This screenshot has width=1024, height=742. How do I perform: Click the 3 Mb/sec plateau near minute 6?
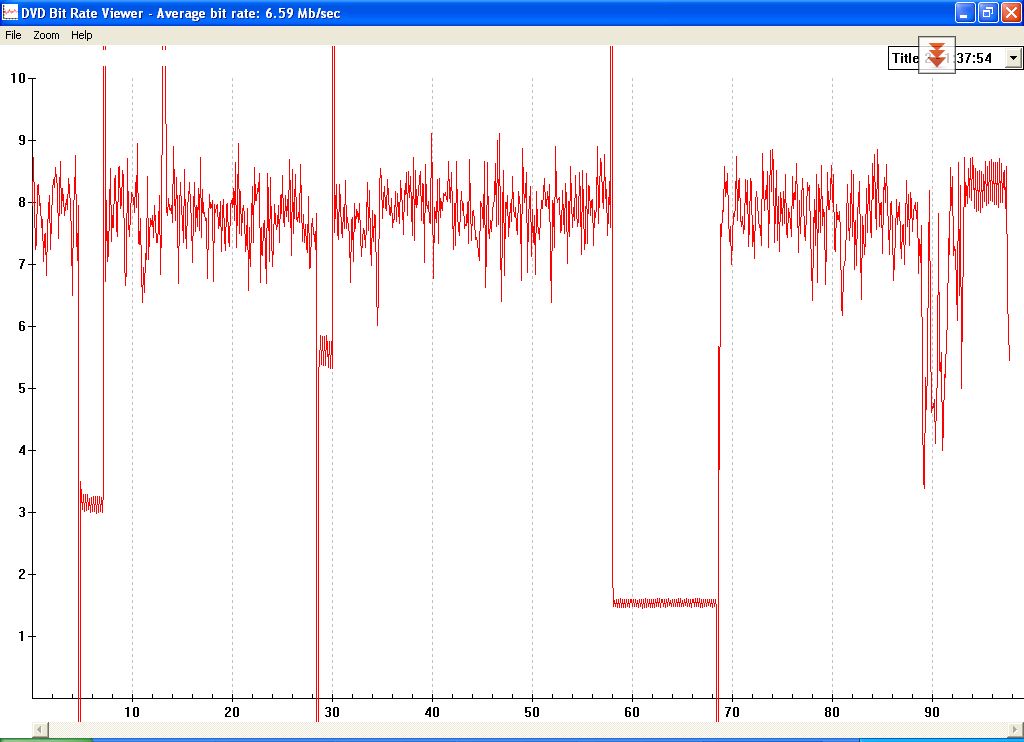(x=92, y=503)
